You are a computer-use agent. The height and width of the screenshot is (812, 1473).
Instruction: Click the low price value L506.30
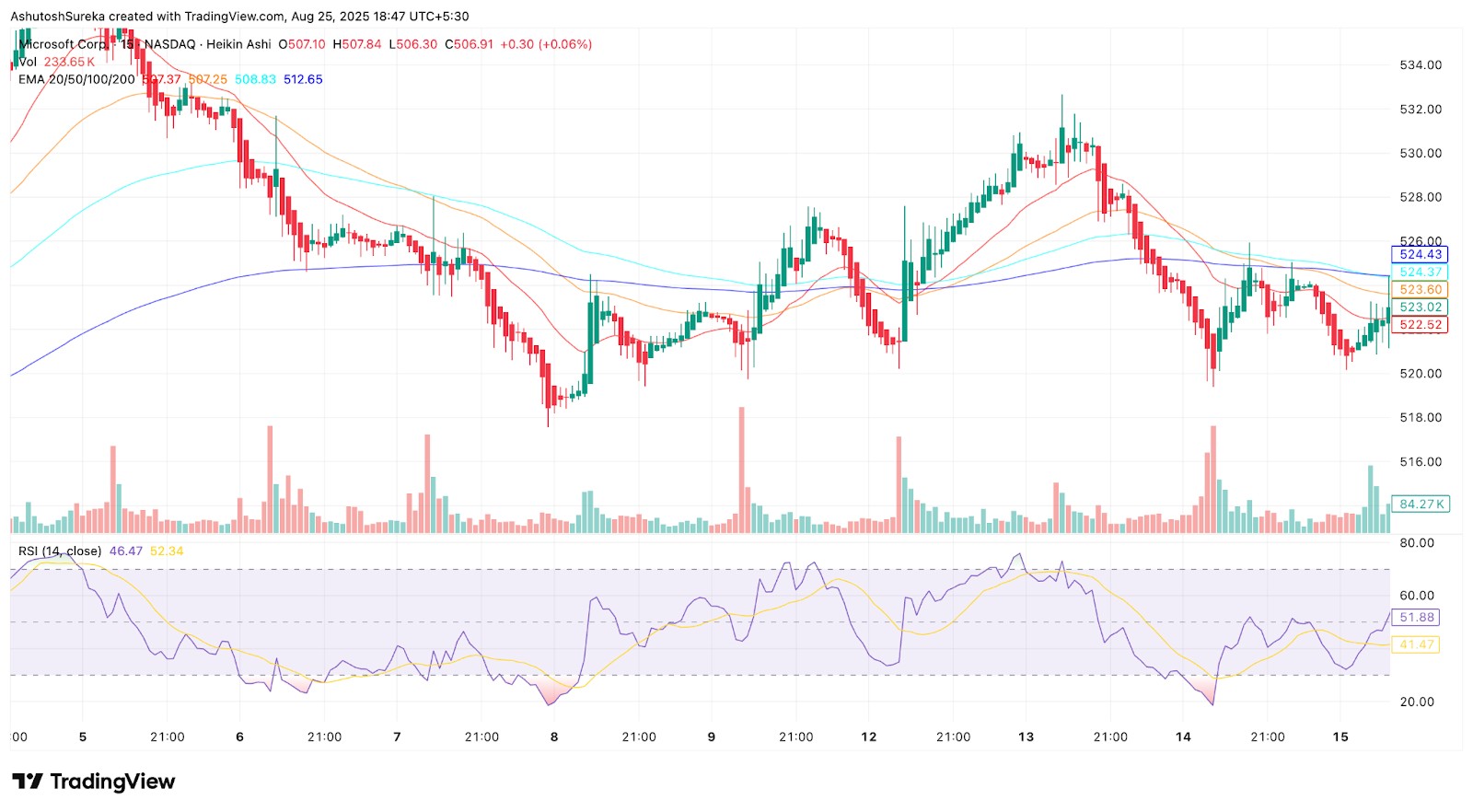click(x=413, y=44)
